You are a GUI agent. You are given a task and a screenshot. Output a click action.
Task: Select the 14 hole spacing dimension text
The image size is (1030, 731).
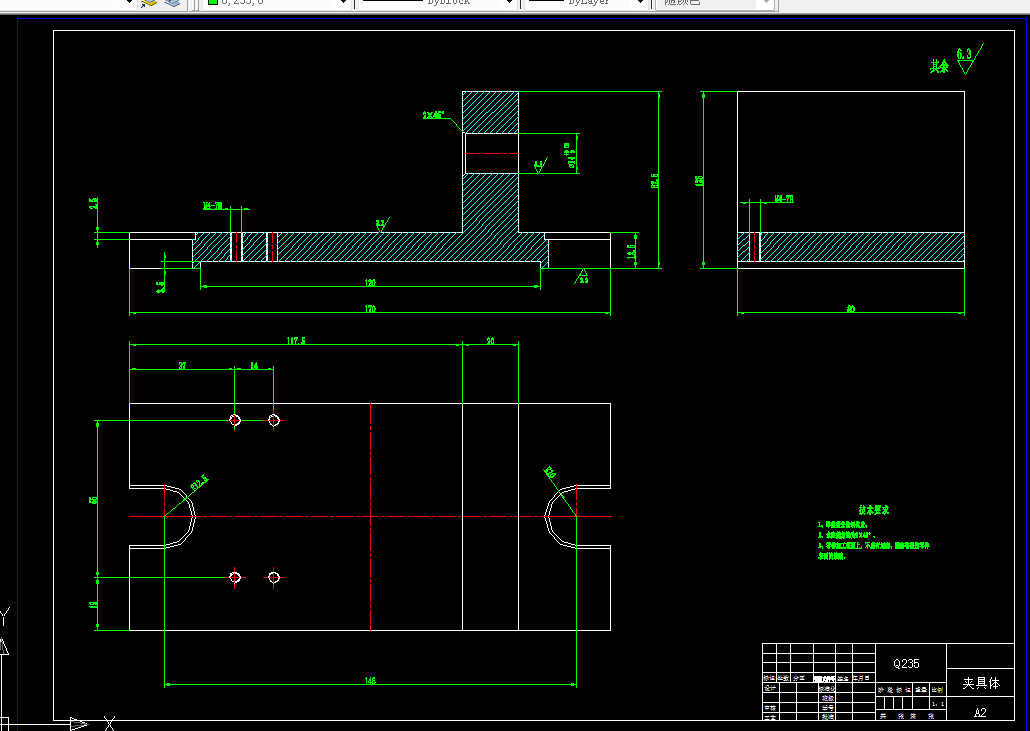tap(254, 366)
